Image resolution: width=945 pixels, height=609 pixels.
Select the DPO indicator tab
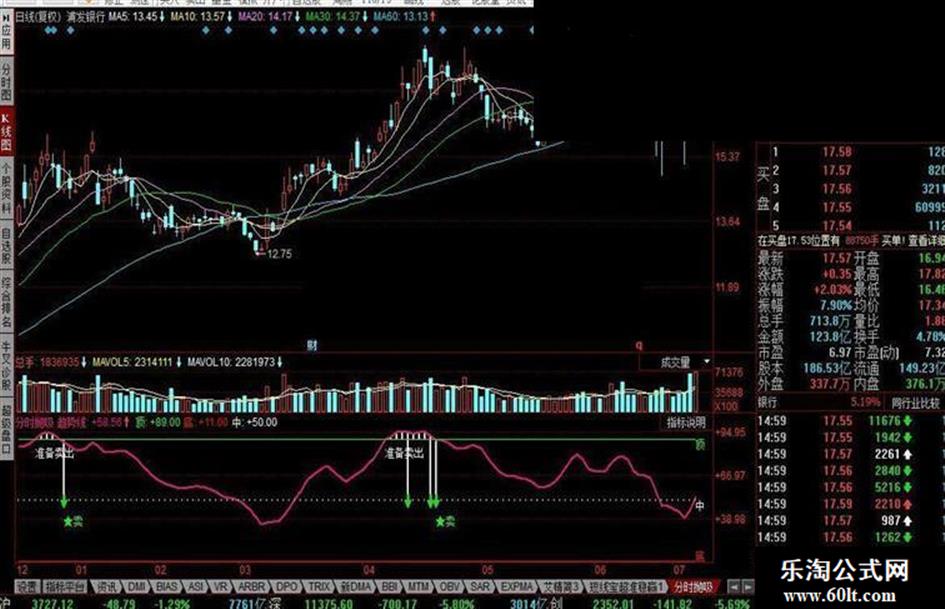tap(287, 587)
